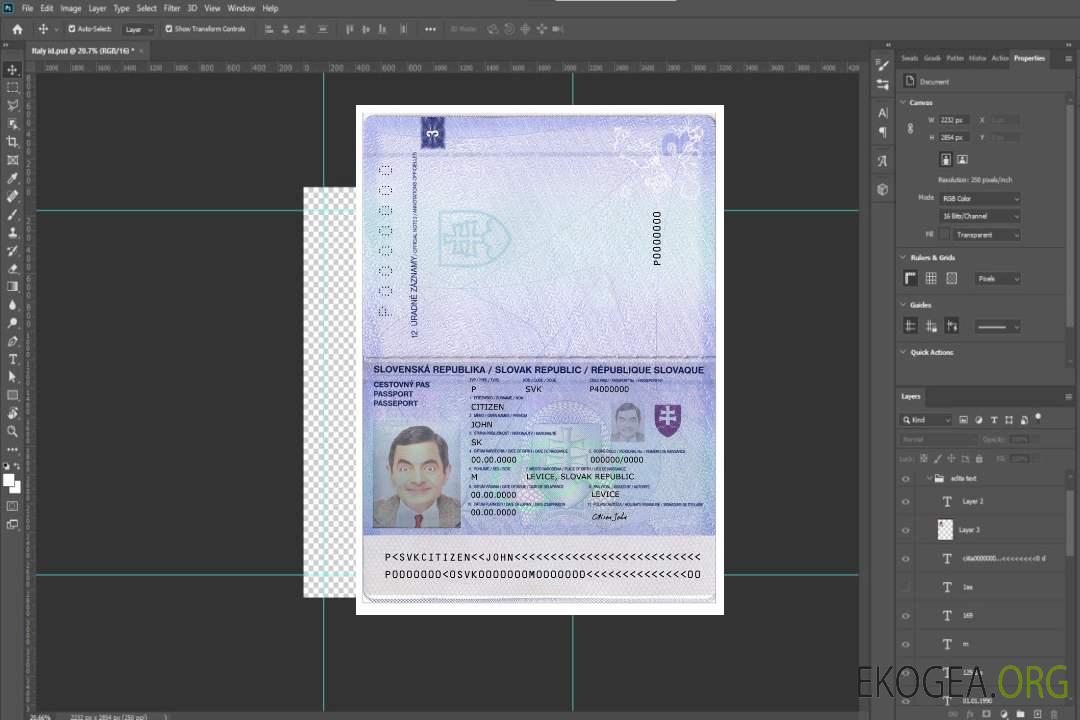The width and height of the screenshot is (1080, 720).
Task: Hide the Layer 2 text layer
Action: [906, 502]
